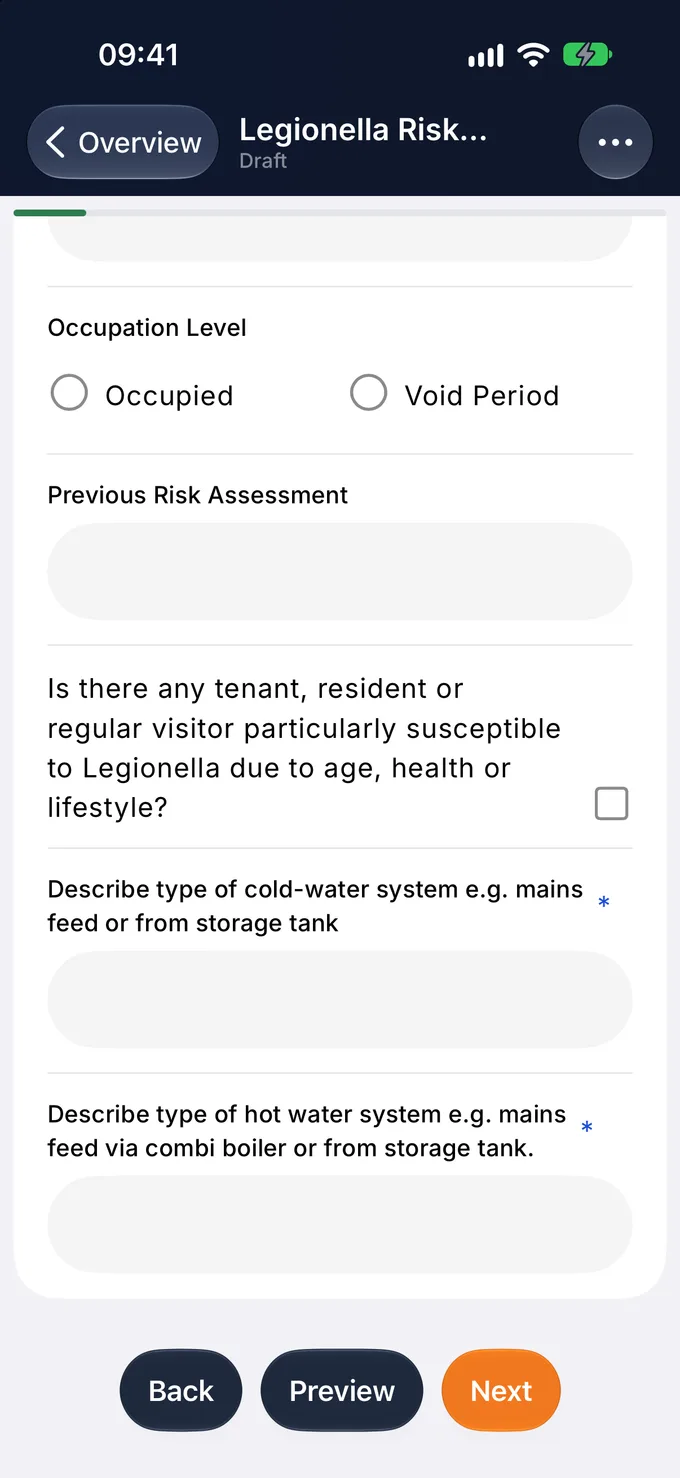The image size is (680, 1478).
Task: Tap the back chevron beside Overview
Action: coord(56,143)
